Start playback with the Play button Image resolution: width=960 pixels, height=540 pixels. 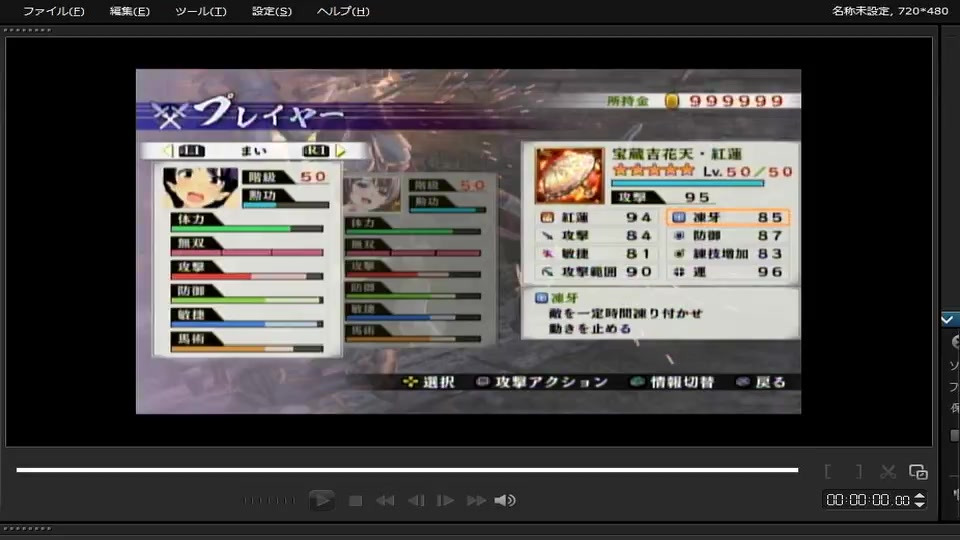321,500
